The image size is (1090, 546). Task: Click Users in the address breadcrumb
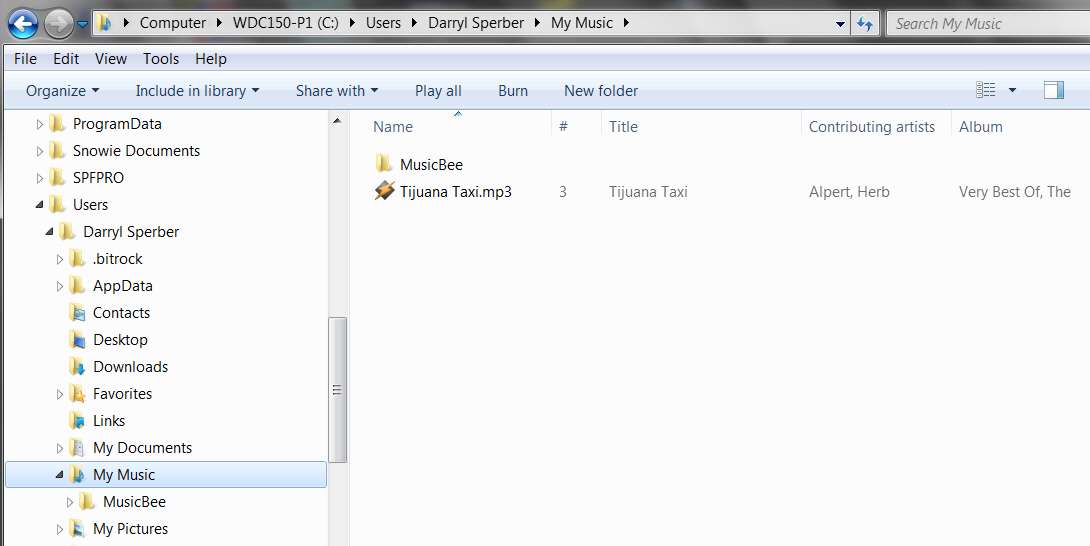[x=383, y=23]
